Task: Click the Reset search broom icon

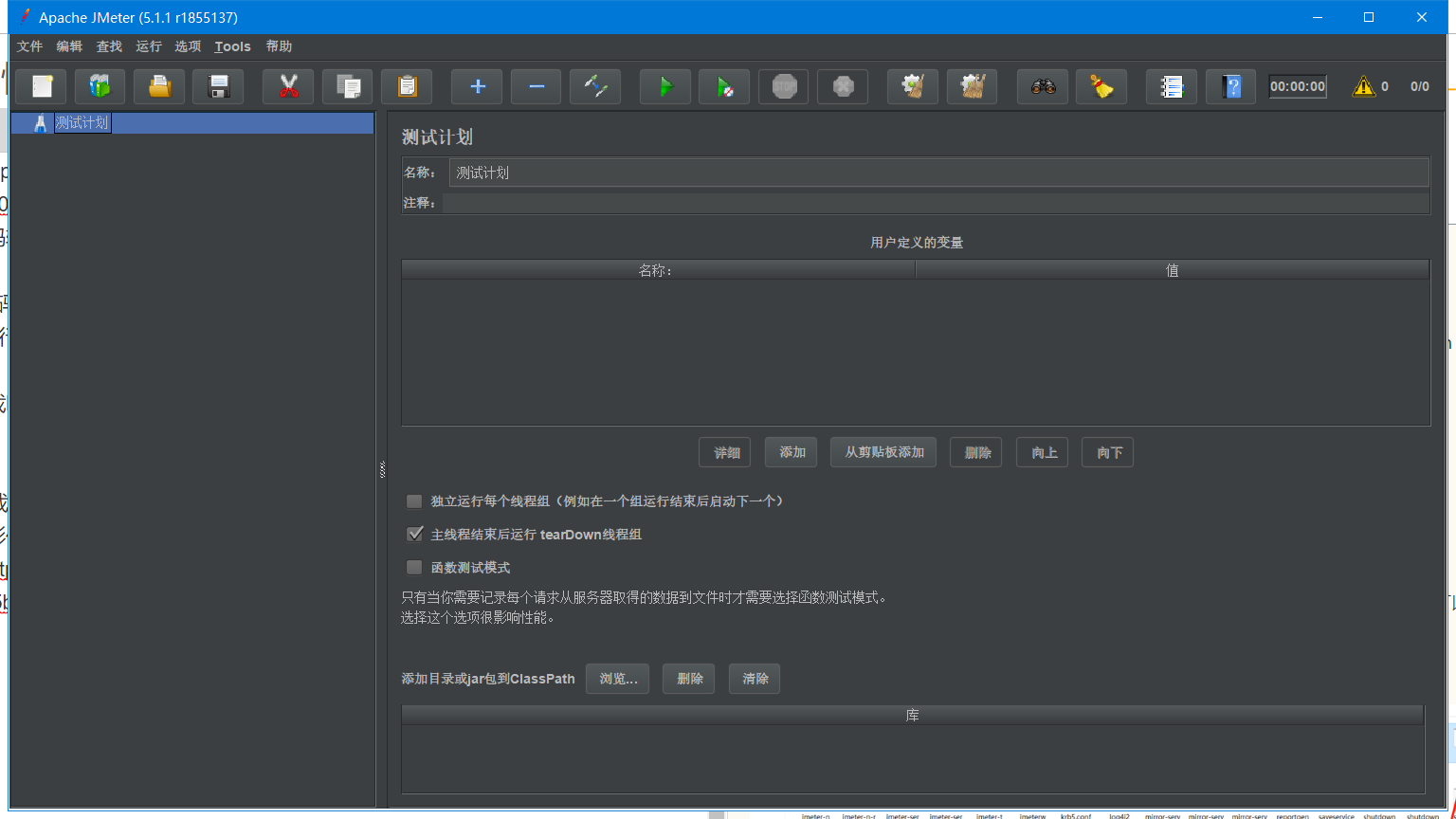Action: (x=1101, y=86)
